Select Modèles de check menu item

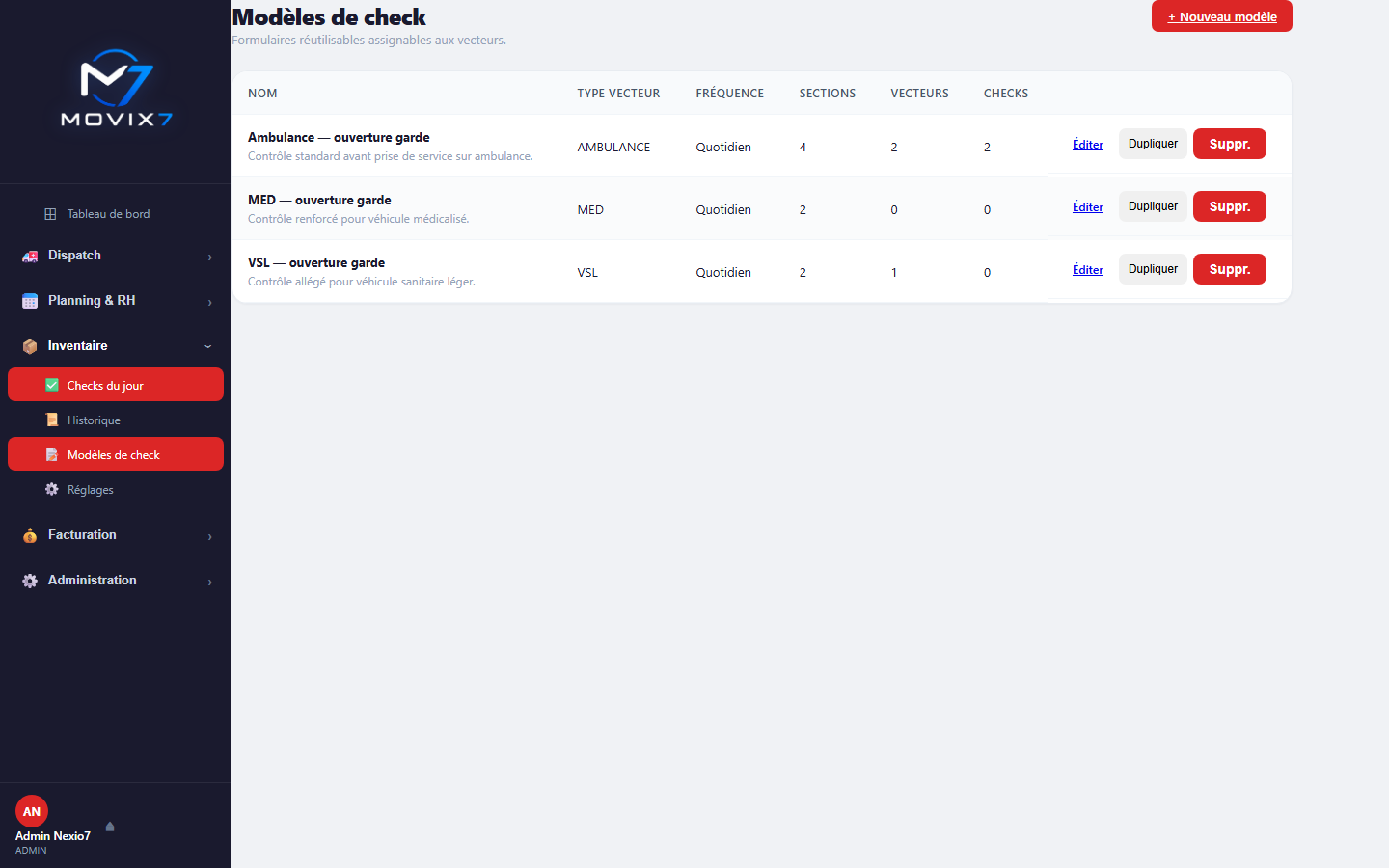(x=116, y=454)
